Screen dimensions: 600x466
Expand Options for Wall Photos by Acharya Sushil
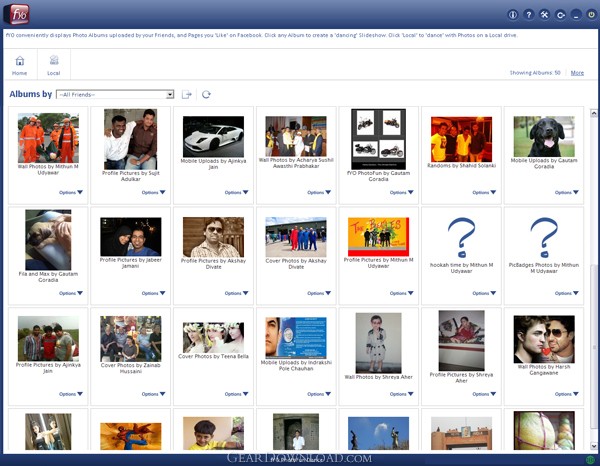pyautogui.click(x=319, y=192)
